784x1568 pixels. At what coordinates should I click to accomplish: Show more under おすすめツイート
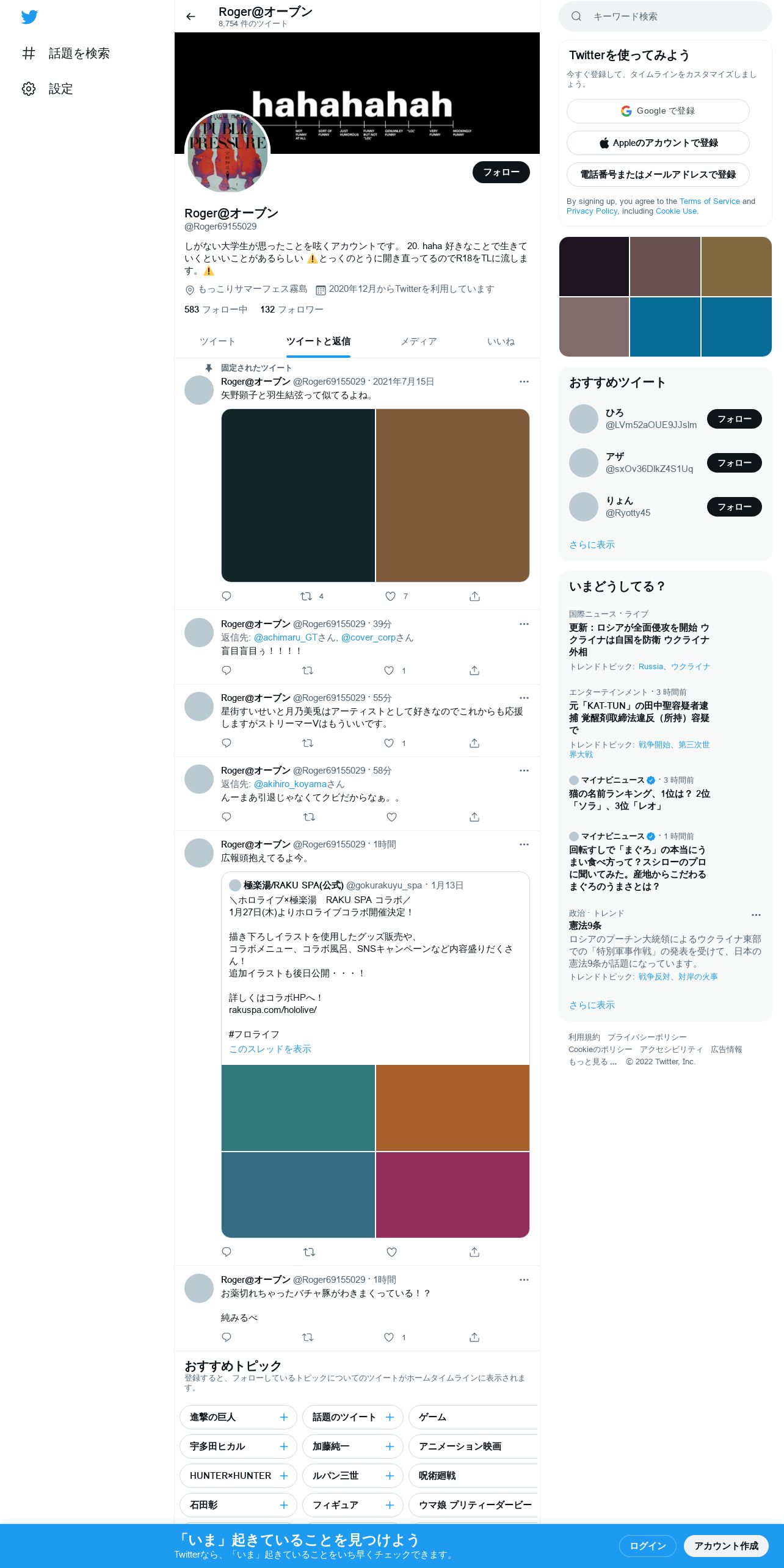[592, 545]
